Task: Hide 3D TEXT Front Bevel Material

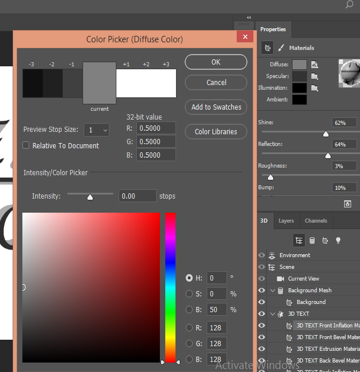Action: click(x=262, y=337)
